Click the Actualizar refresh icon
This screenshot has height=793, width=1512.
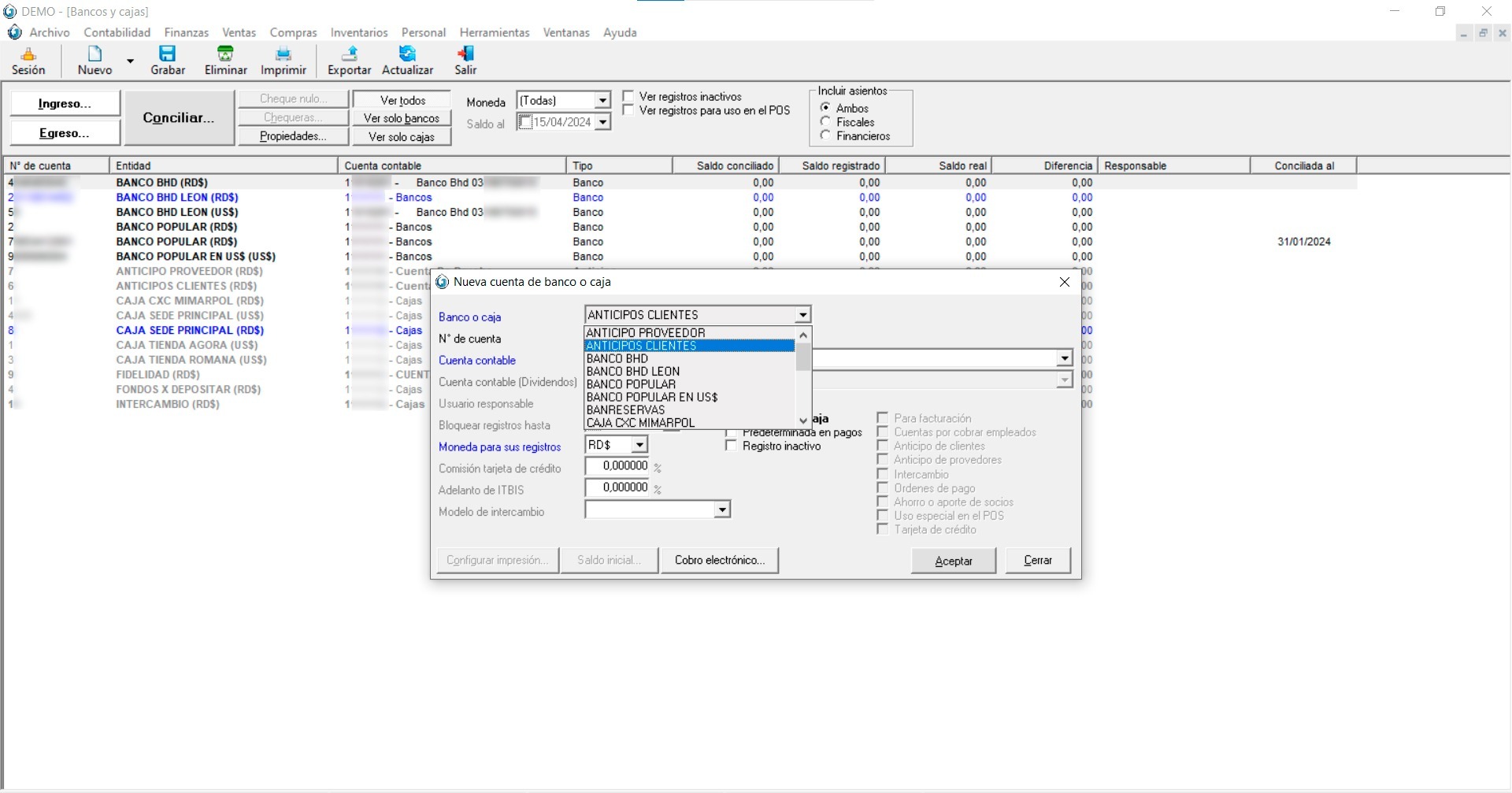[x=407, y=54]
